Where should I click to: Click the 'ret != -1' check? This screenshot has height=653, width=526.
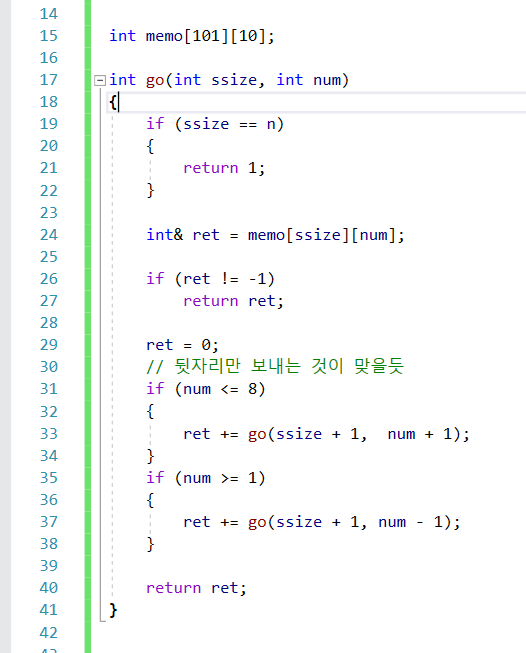(224, 279)
